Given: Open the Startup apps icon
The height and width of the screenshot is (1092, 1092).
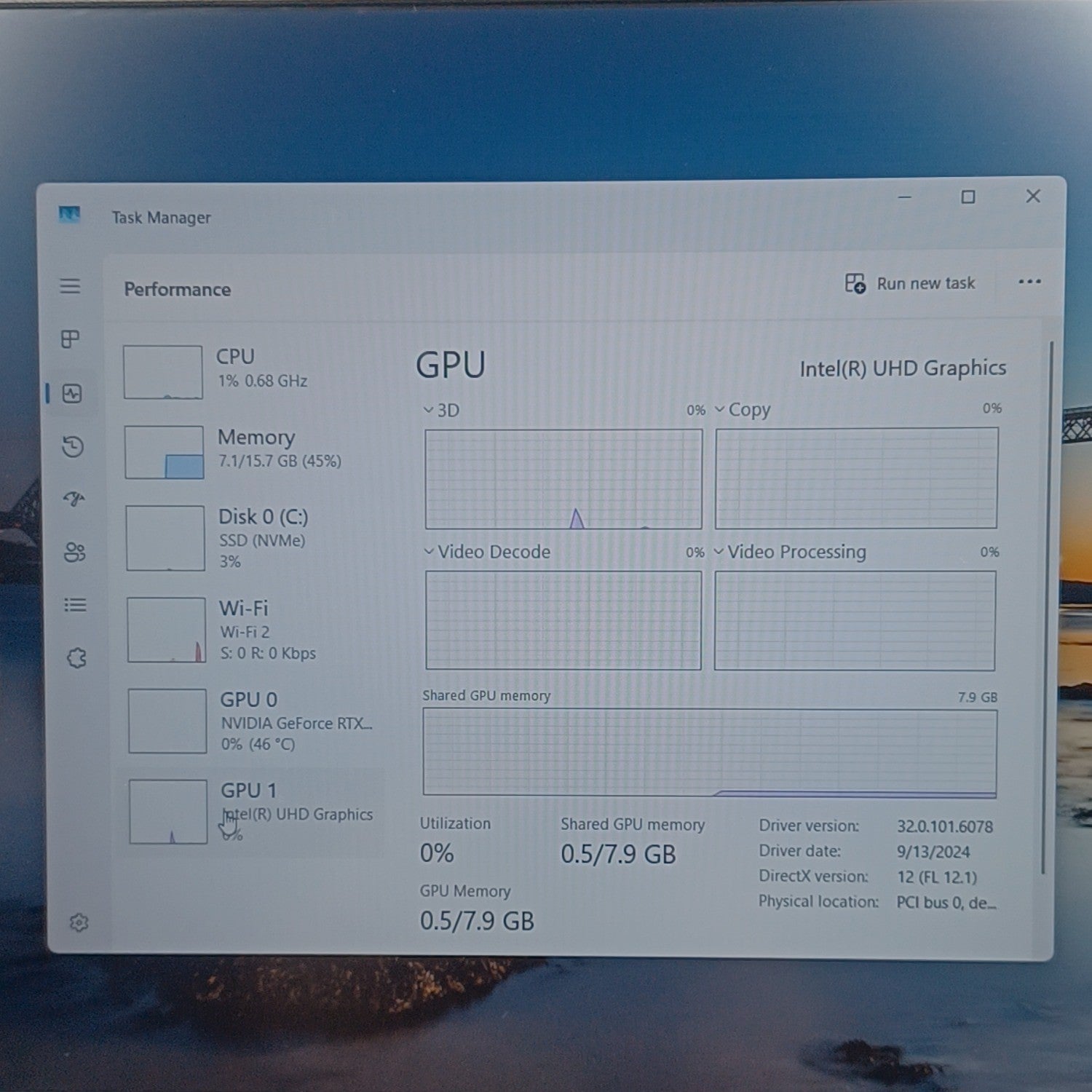Looking at the screenshot, I should [74, 499].
